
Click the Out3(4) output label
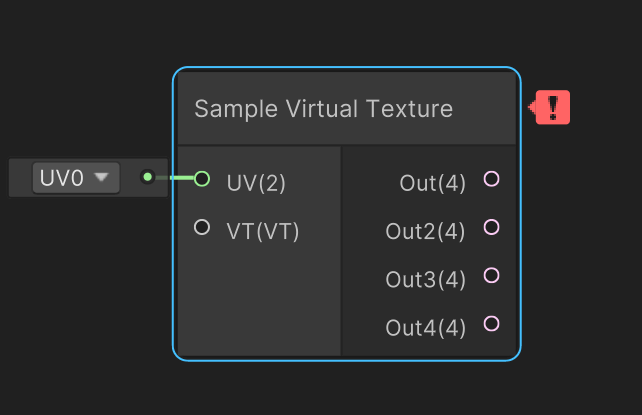pyautogui.click(x=425, y=280)
